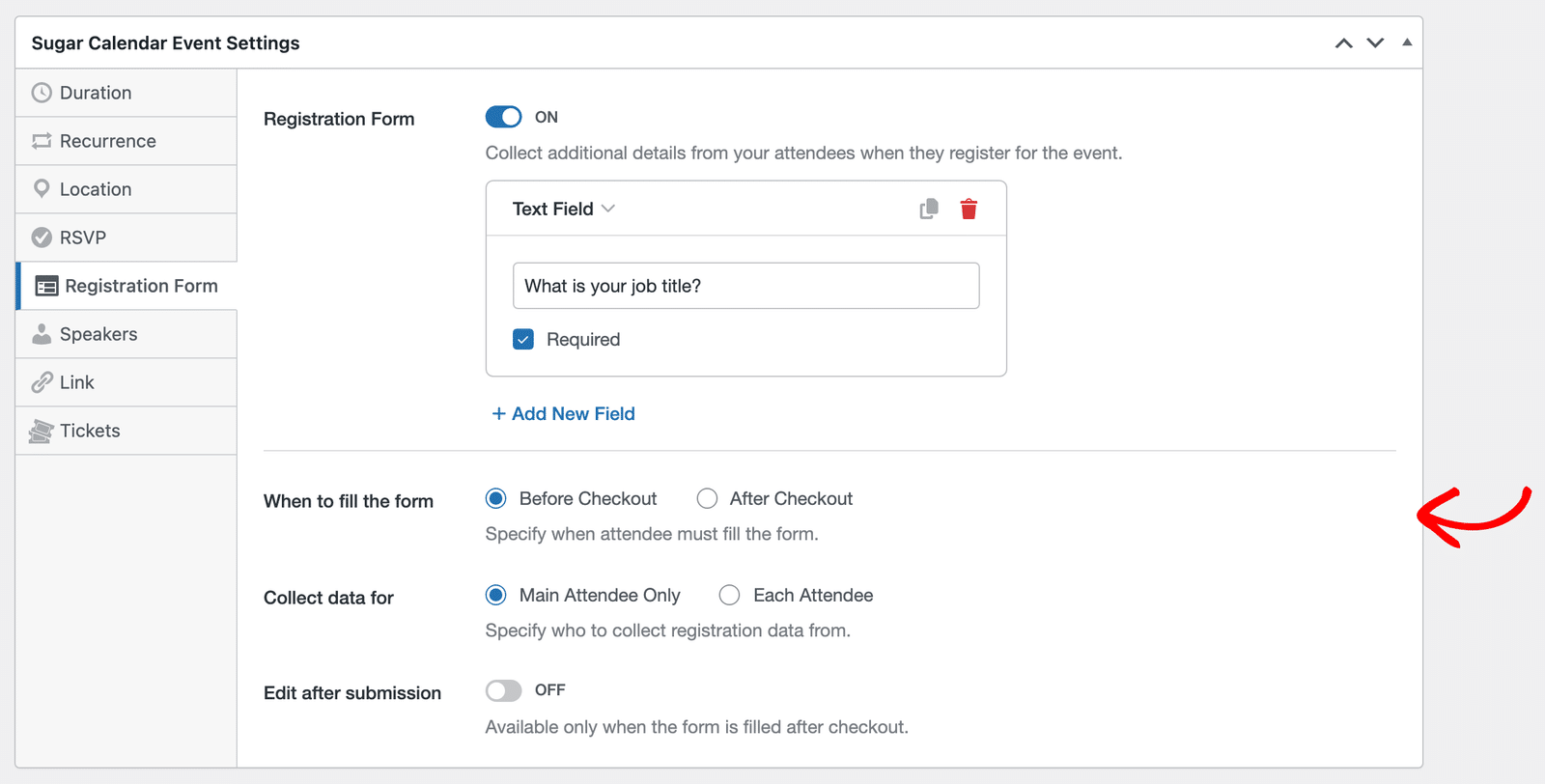This screenshot has height=784, width=1545.
Task: Click the Add New Field link
Action: point(564,413)
